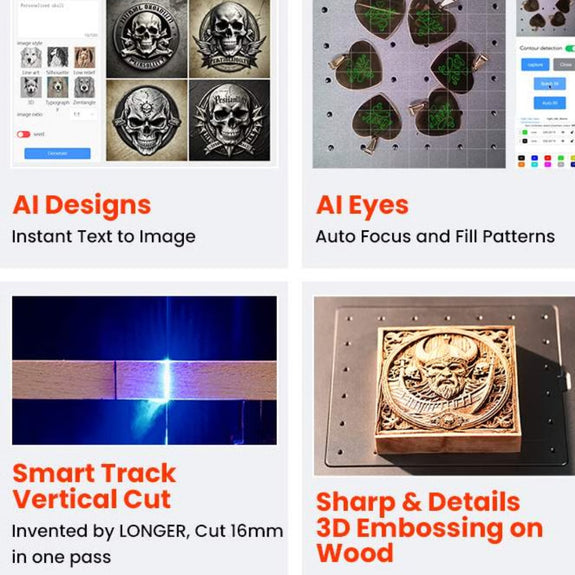Pick the magenta color swatch
This screenshot has width=575, height=575.
coord(547,164)
